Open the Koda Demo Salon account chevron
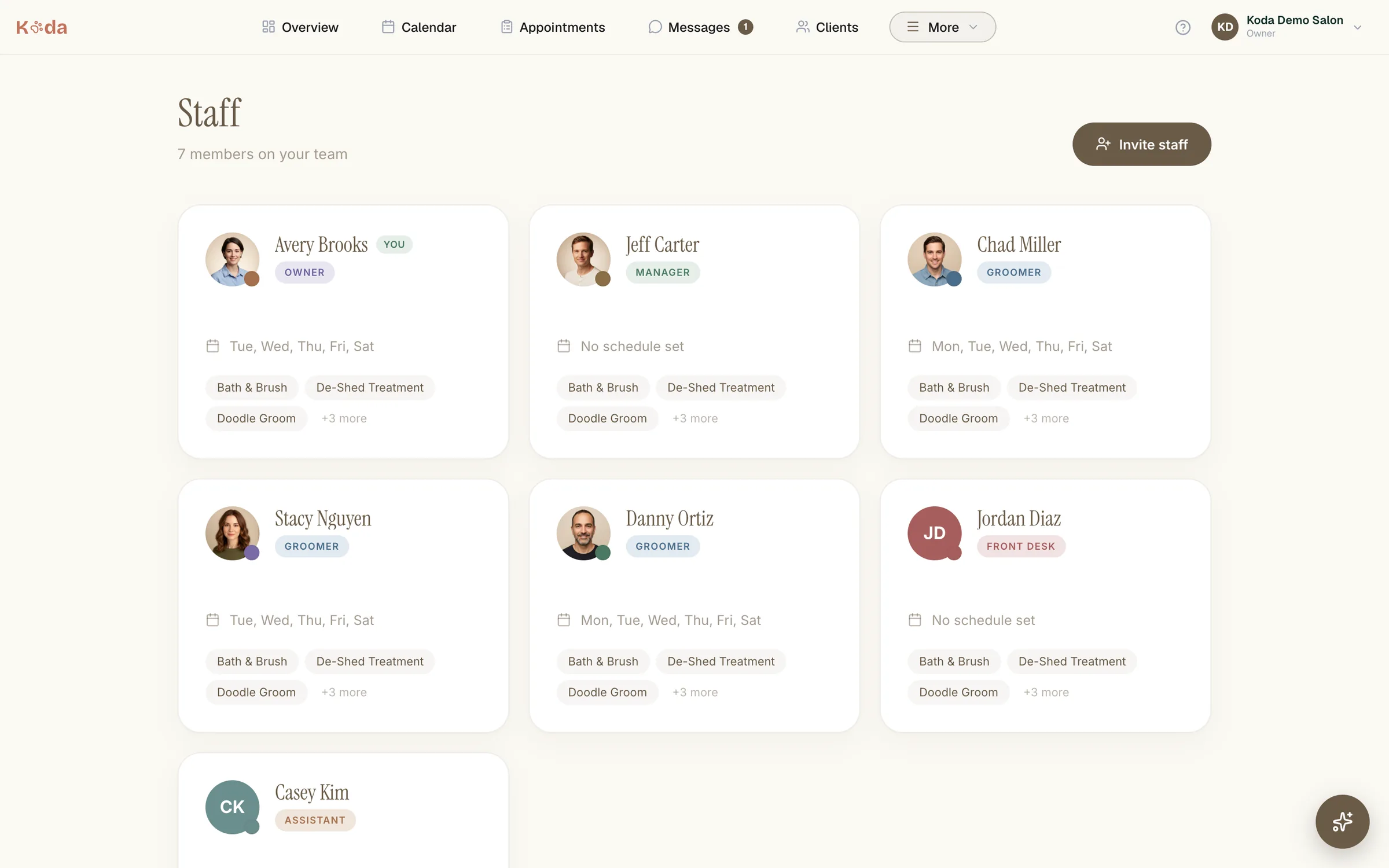This screenshot has width=1389, height=868. [x=1357, y=27]
